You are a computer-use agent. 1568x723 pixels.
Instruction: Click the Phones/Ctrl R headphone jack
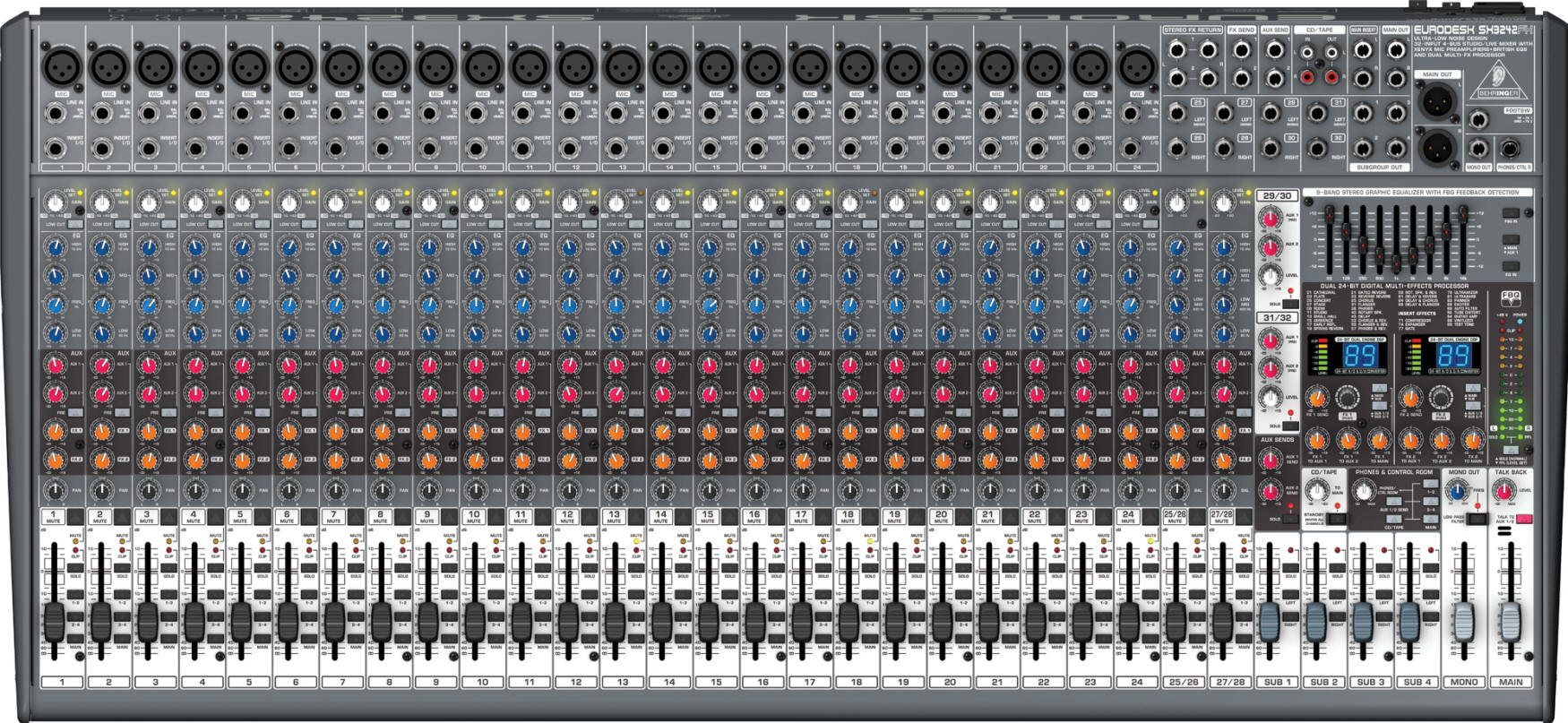coord(1510,150)
